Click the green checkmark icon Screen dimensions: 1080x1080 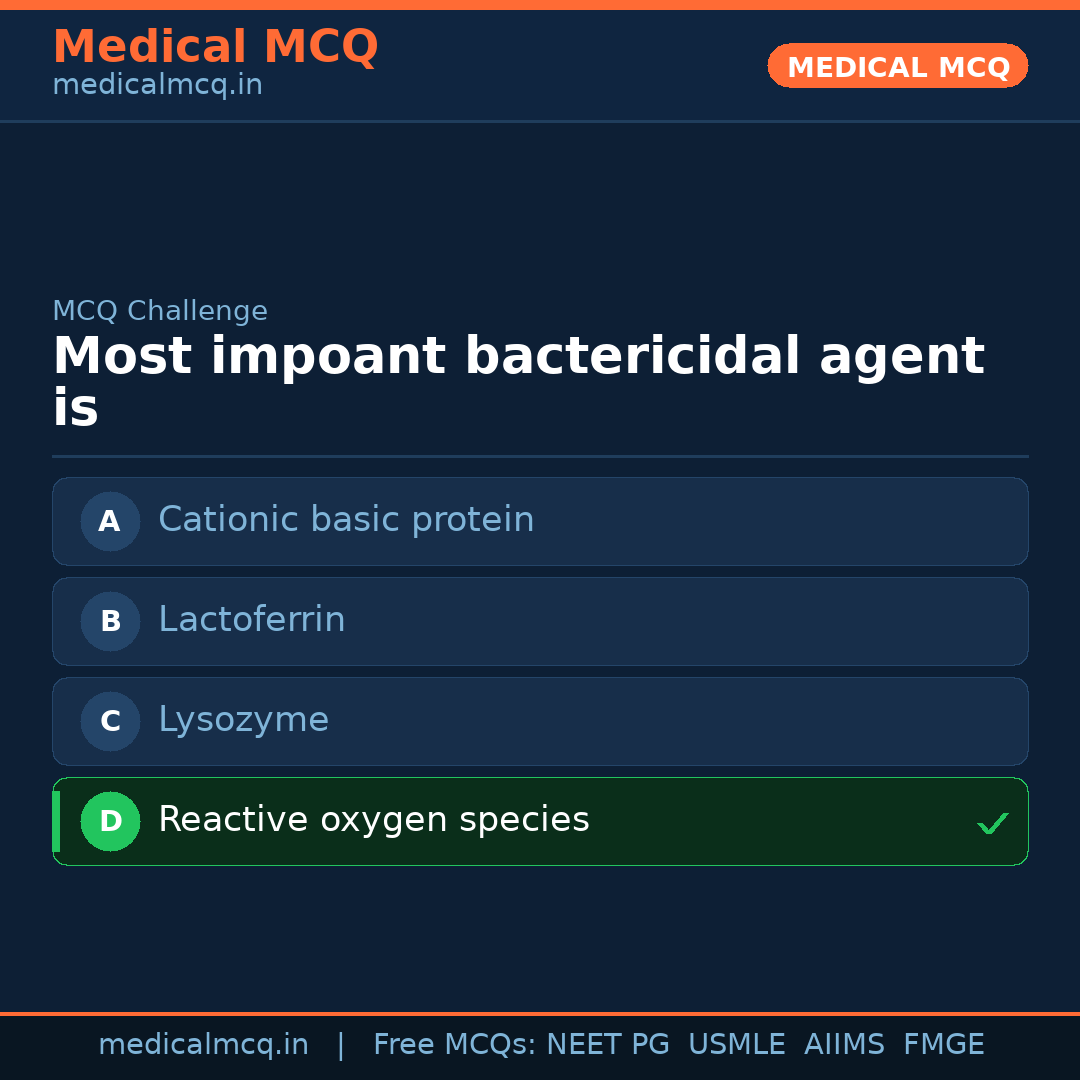[x=992, y=823]
